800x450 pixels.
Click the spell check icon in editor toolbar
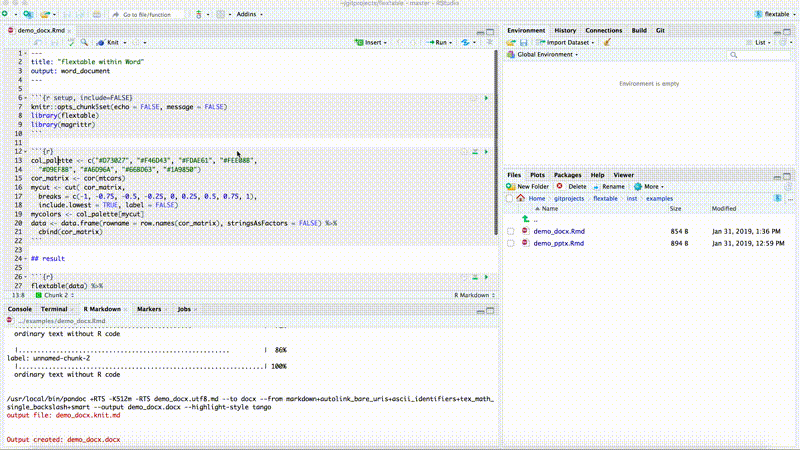71,42
